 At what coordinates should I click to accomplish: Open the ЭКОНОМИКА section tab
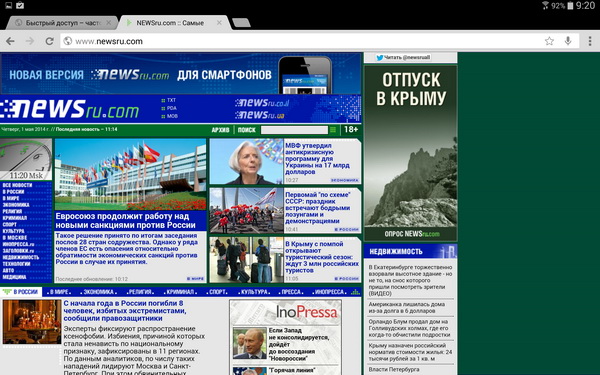click(99, 292)
